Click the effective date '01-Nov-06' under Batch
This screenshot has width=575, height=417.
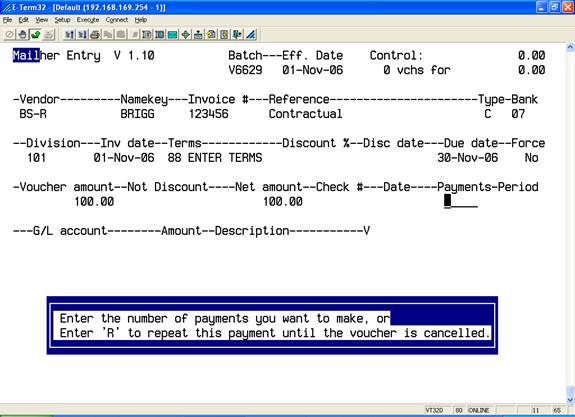[x=312, y=70]
